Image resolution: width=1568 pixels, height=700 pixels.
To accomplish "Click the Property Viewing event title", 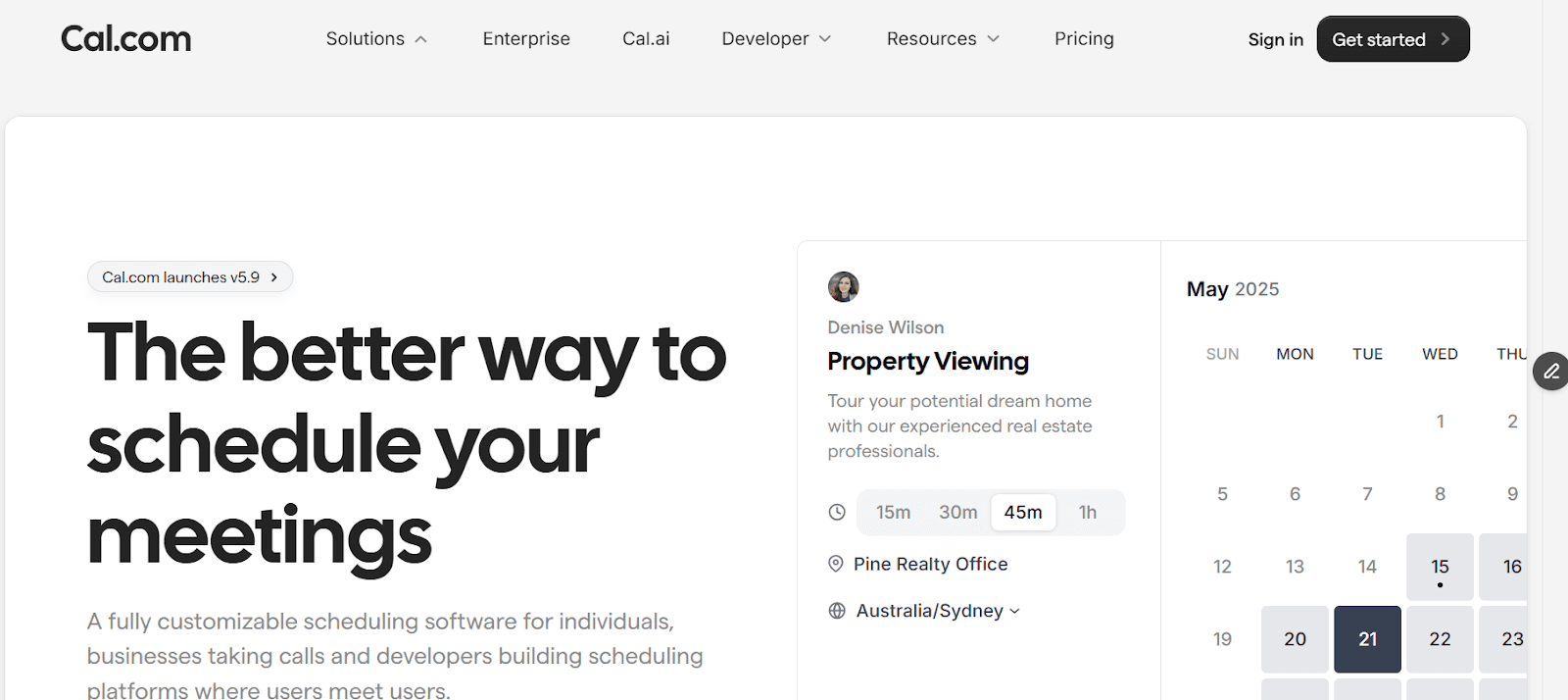I will [x=928, y=362].
